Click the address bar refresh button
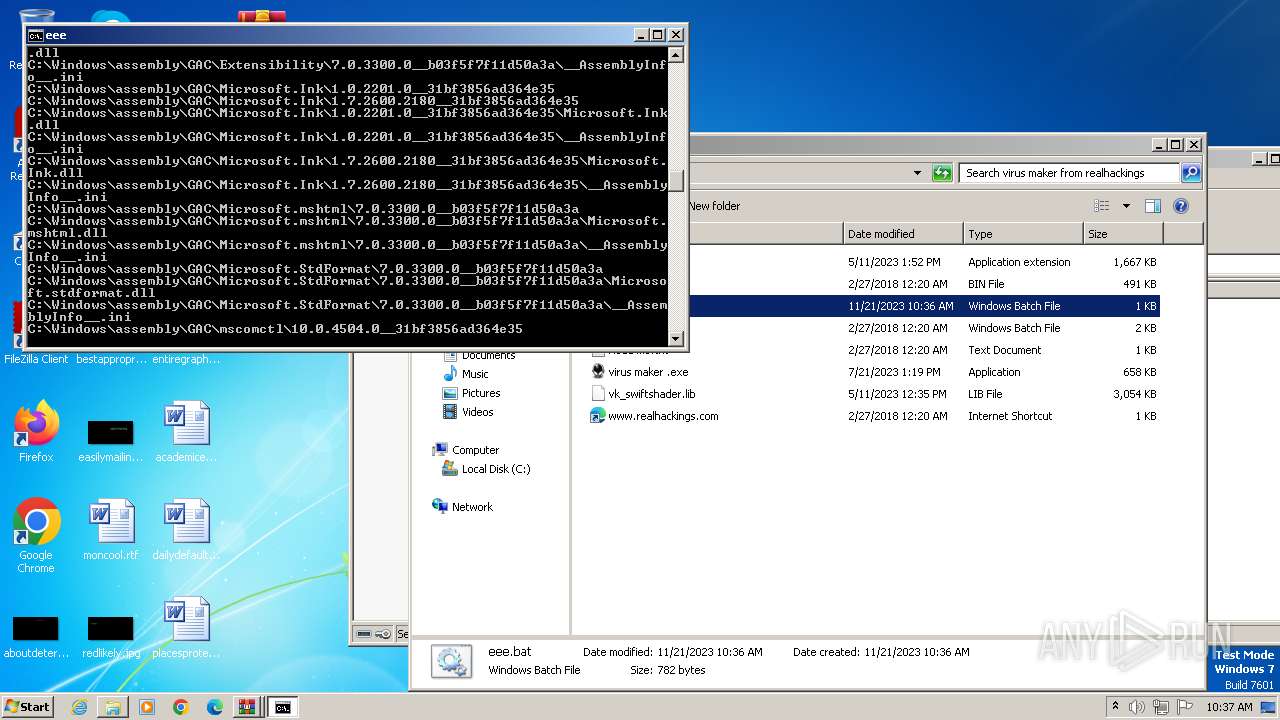 pyautogui.click(x=941, y=173)
